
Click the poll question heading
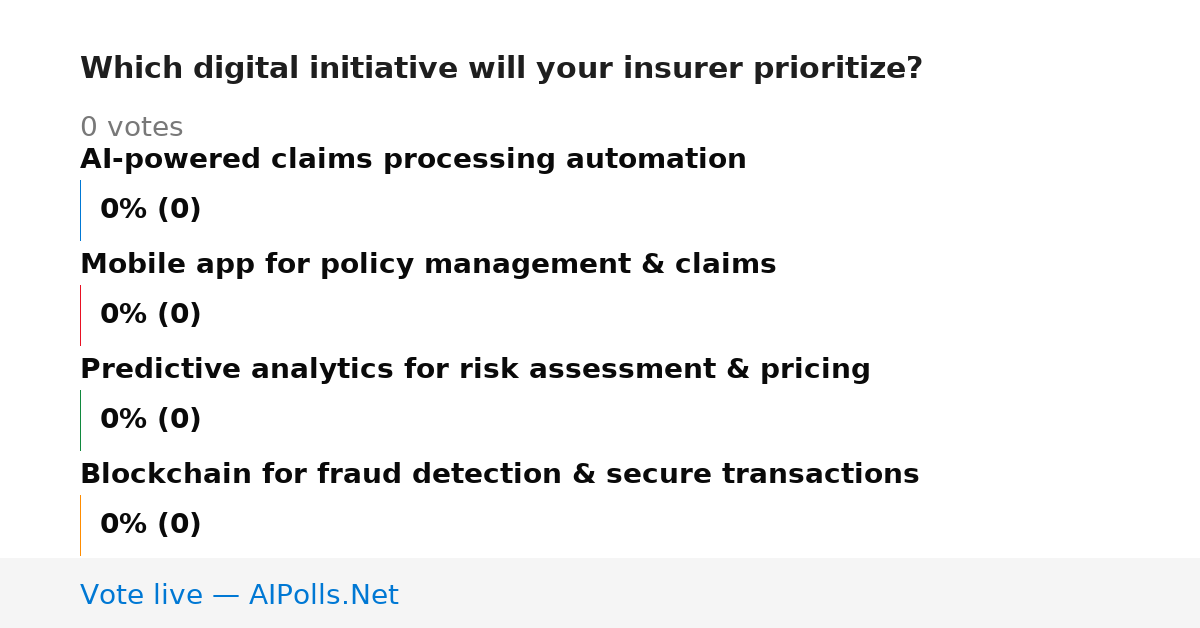click(501, 69)
